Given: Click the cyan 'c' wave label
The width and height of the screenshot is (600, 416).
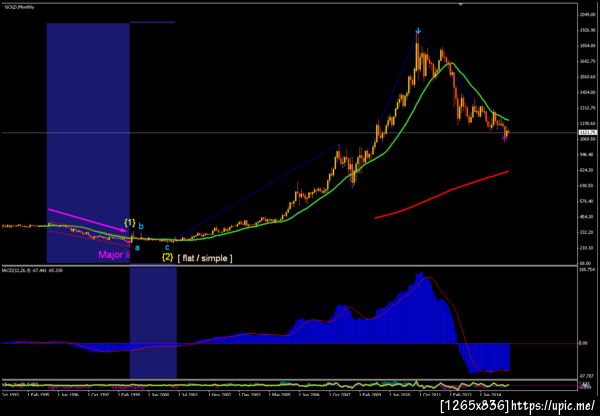Looking at the screenshot, I should click(167, 247).
